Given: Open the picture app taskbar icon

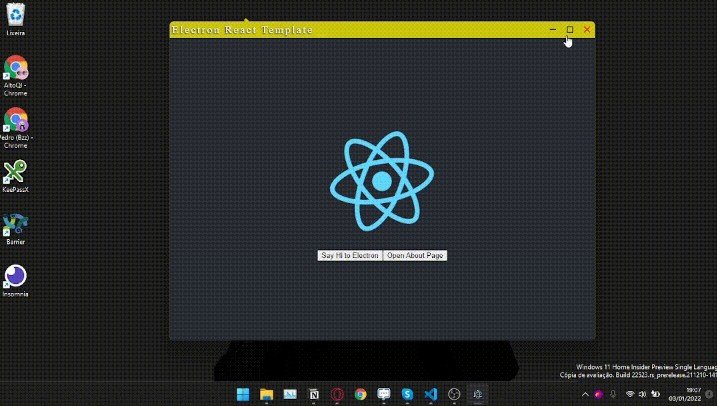Looking at the screenshot, I should click(x=290, y=394).
